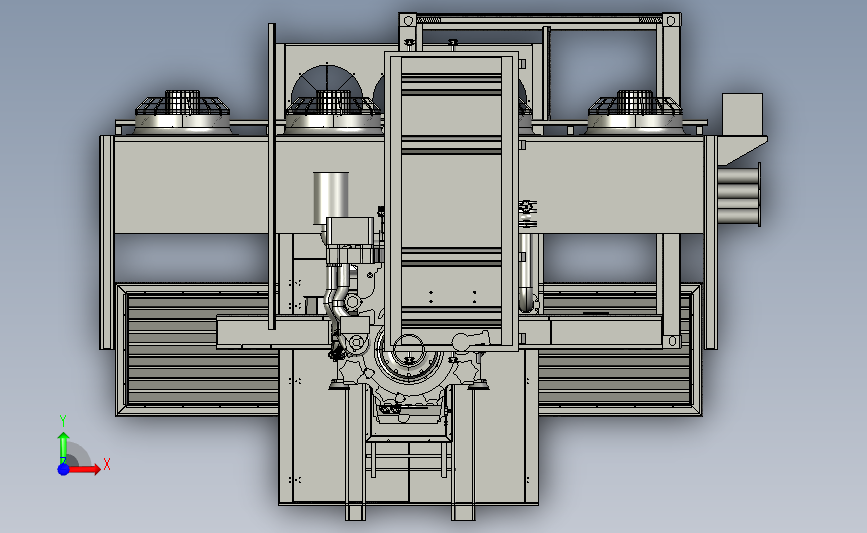867x533 pixels.
Task: Select the silver cylindrical canister on the engine
Action: point(331,198)
